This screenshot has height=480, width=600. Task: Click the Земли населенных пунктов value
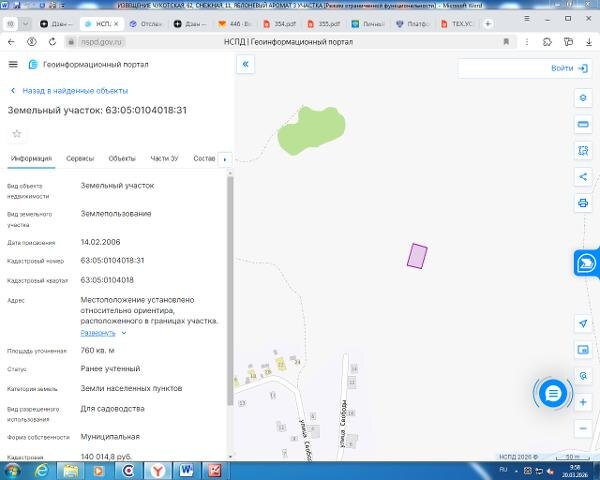pyautogui.click(x=131, y=389)
